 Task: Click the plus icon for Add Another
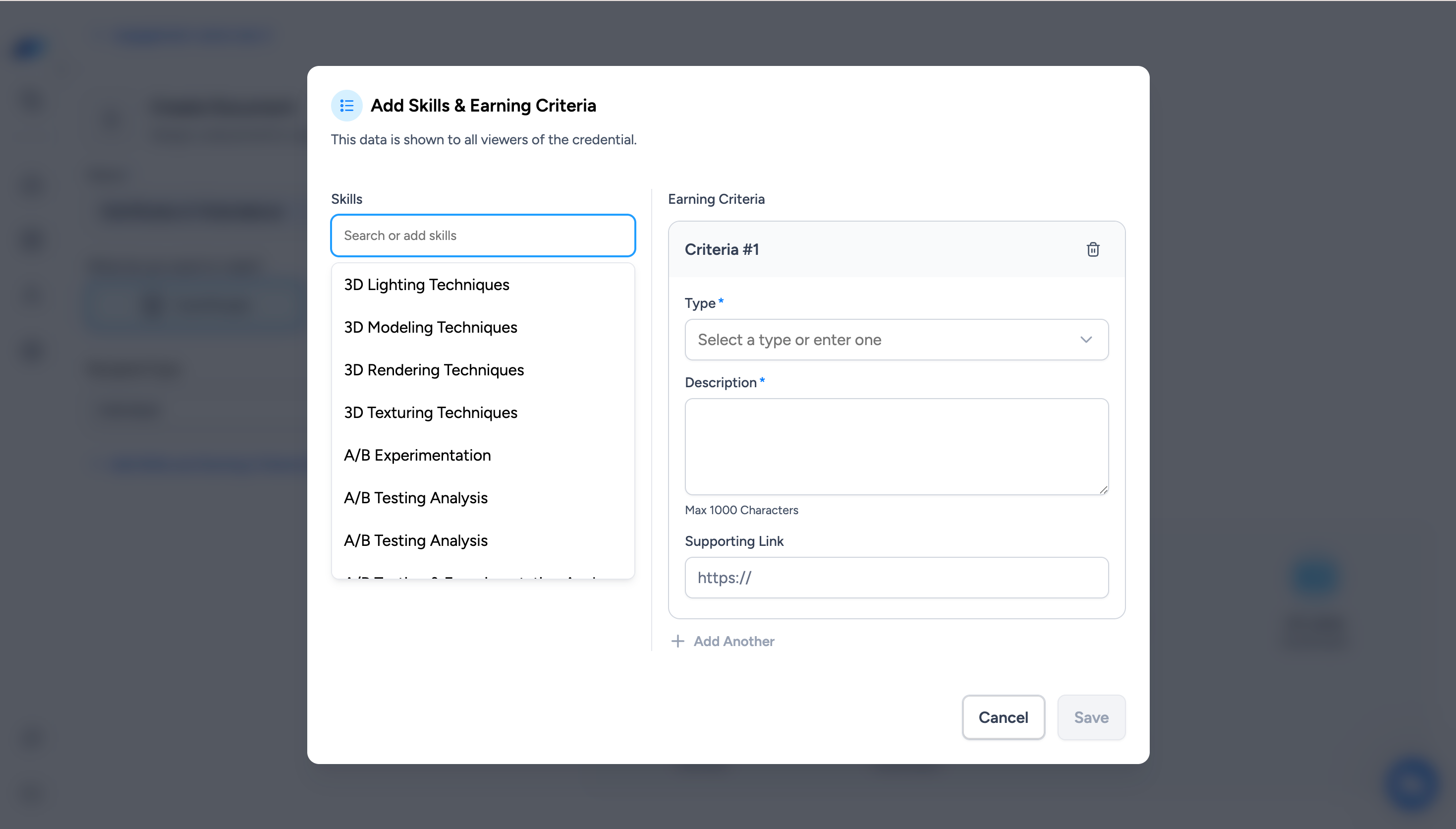point(677,641)
